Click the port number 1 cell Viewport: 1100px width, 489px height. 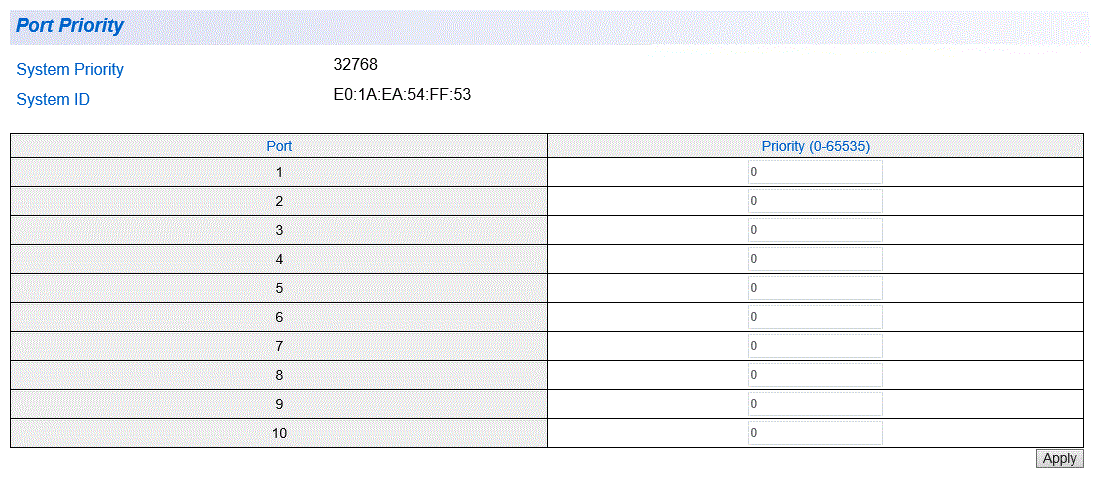click(x=279, y=172)
